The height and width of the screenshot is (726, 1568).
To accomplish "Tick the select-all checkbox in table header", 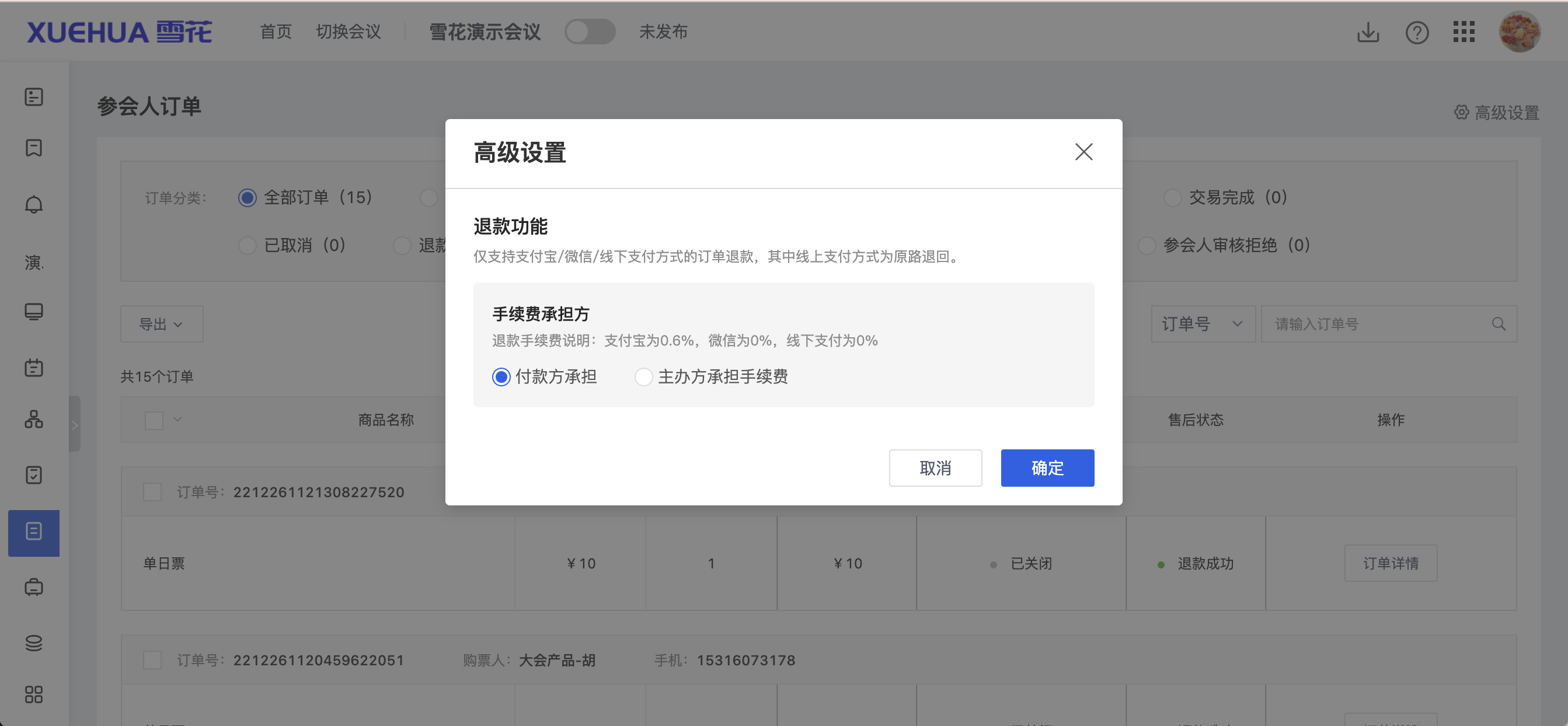I will [x=154, y=420].
